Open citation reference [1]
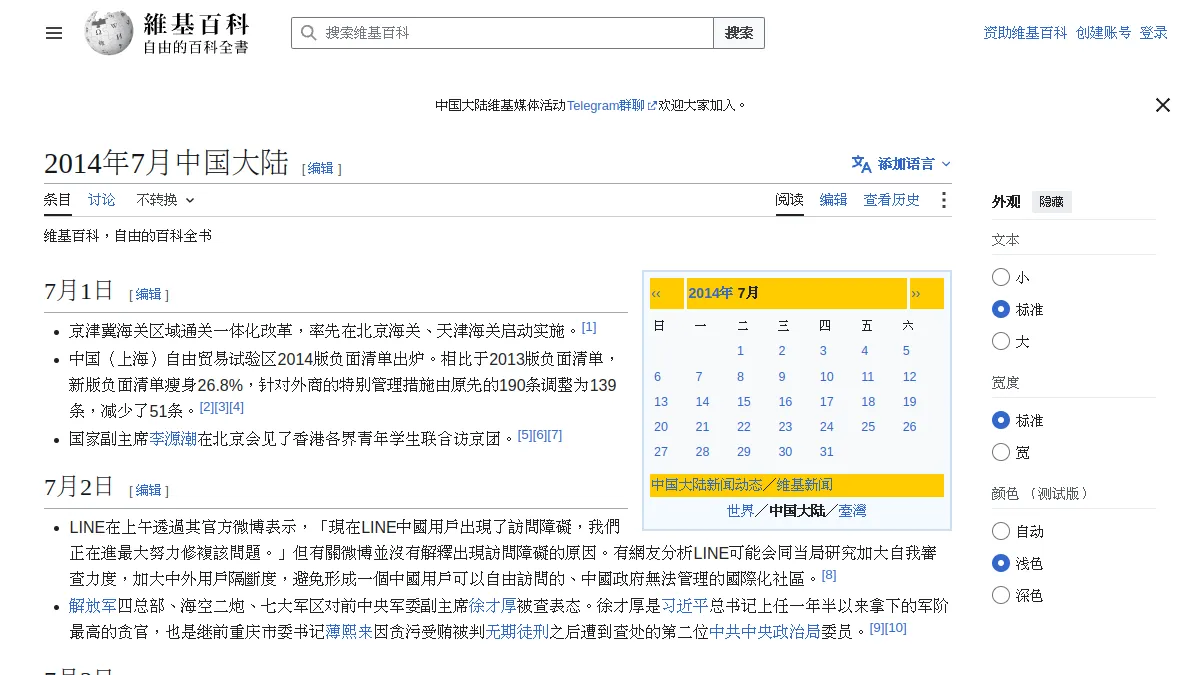 589,327
